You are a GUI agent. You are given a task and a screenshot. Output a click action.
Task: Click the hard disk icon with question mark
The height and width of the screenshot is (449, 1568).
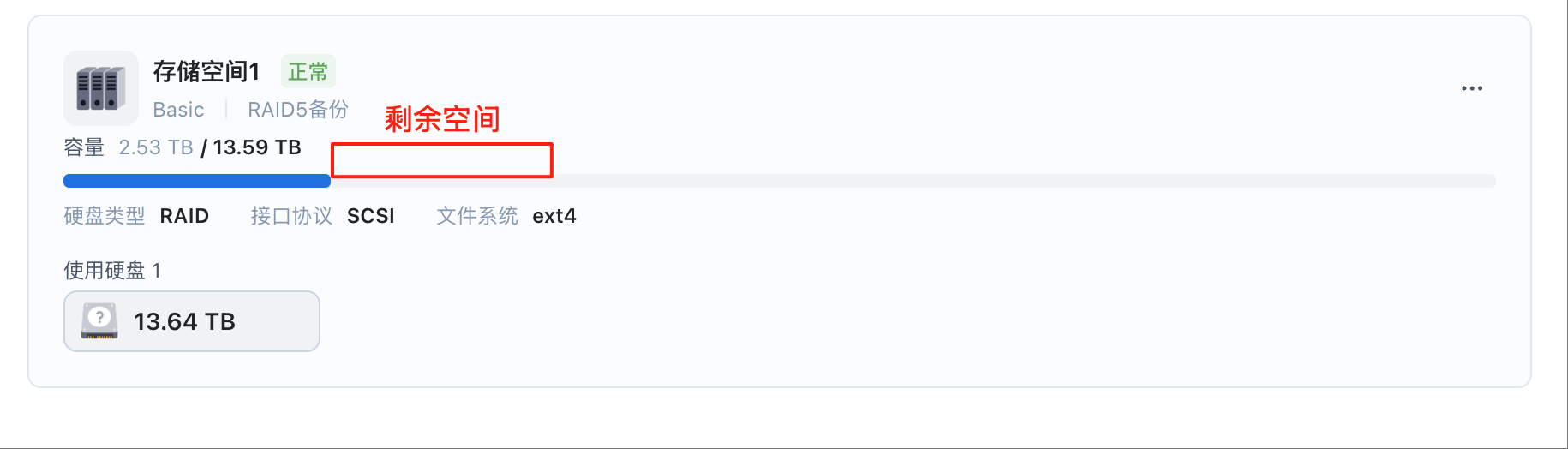99,321
